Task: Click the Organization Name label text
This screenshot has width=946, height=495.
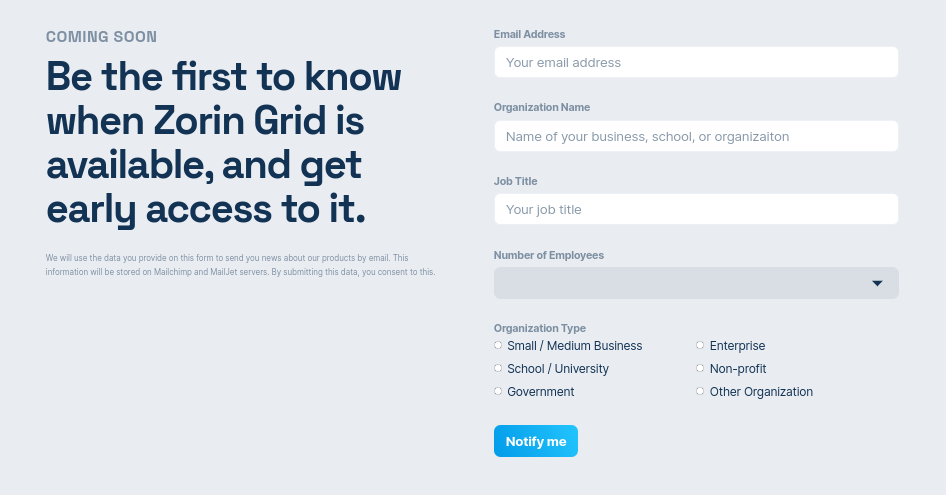Action: tap(542, 107)
